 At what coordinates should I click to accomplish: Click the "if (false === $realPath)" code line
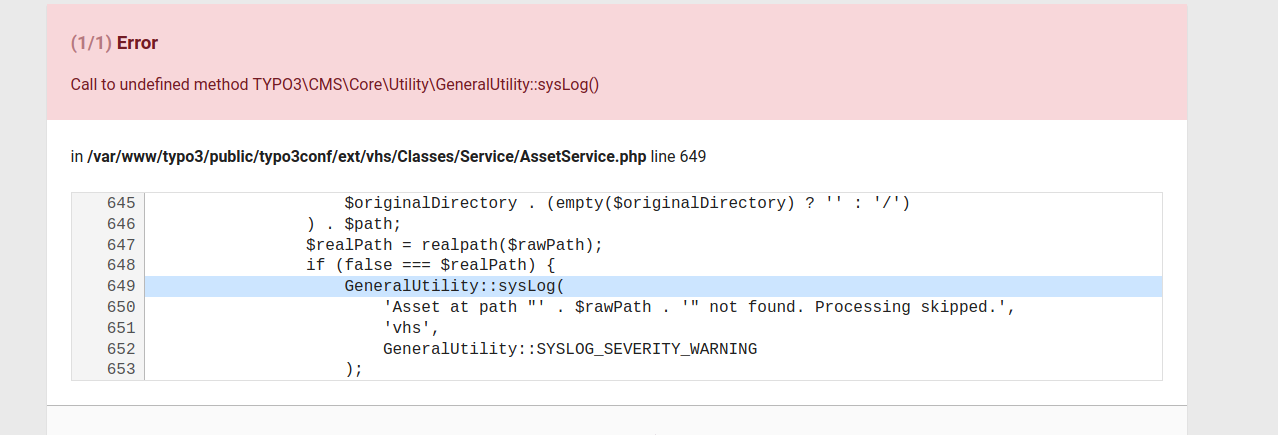pyautogui.click(x=430, y=266)
